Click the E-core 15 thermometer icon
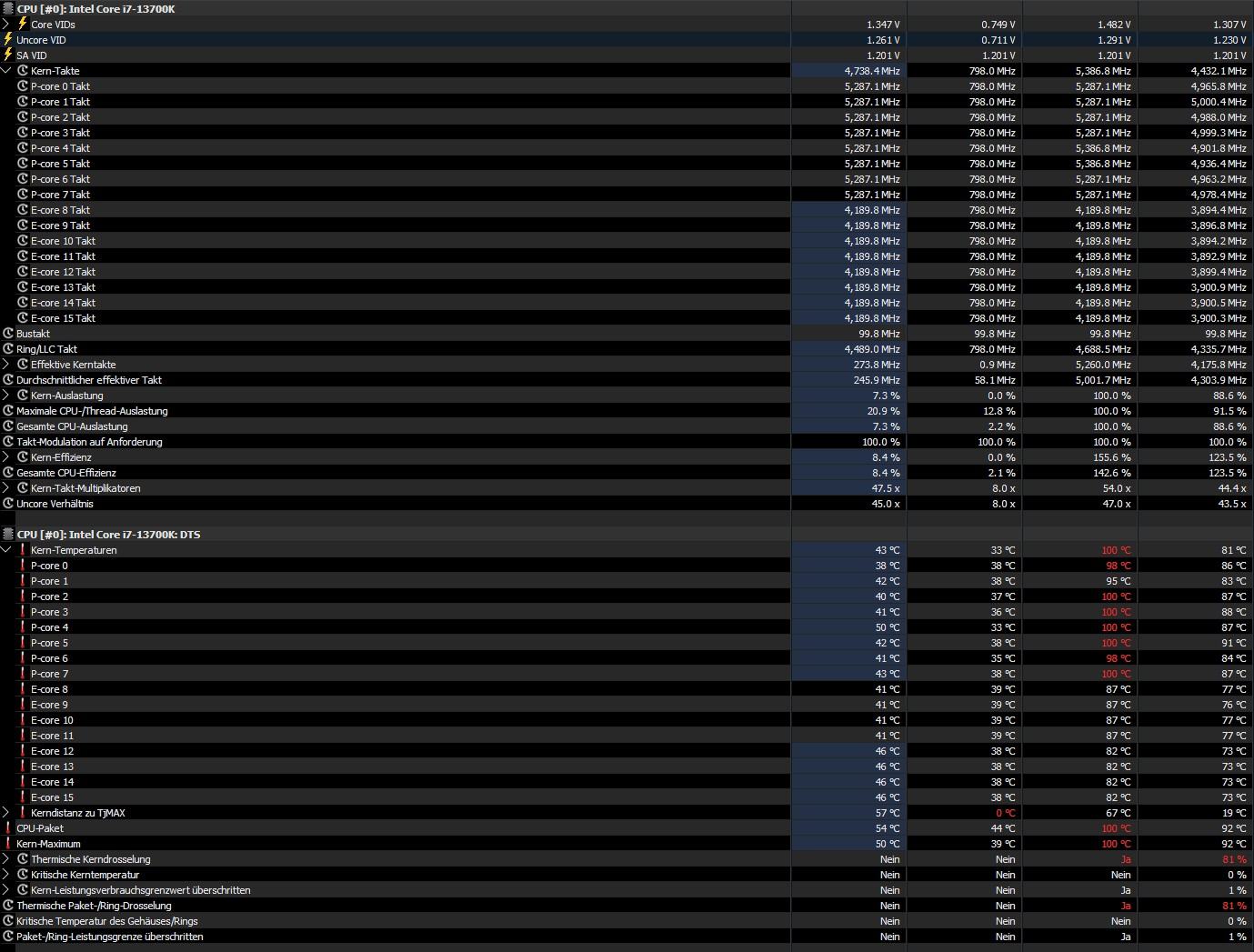The image size is (1254, 952). (23, 797)
